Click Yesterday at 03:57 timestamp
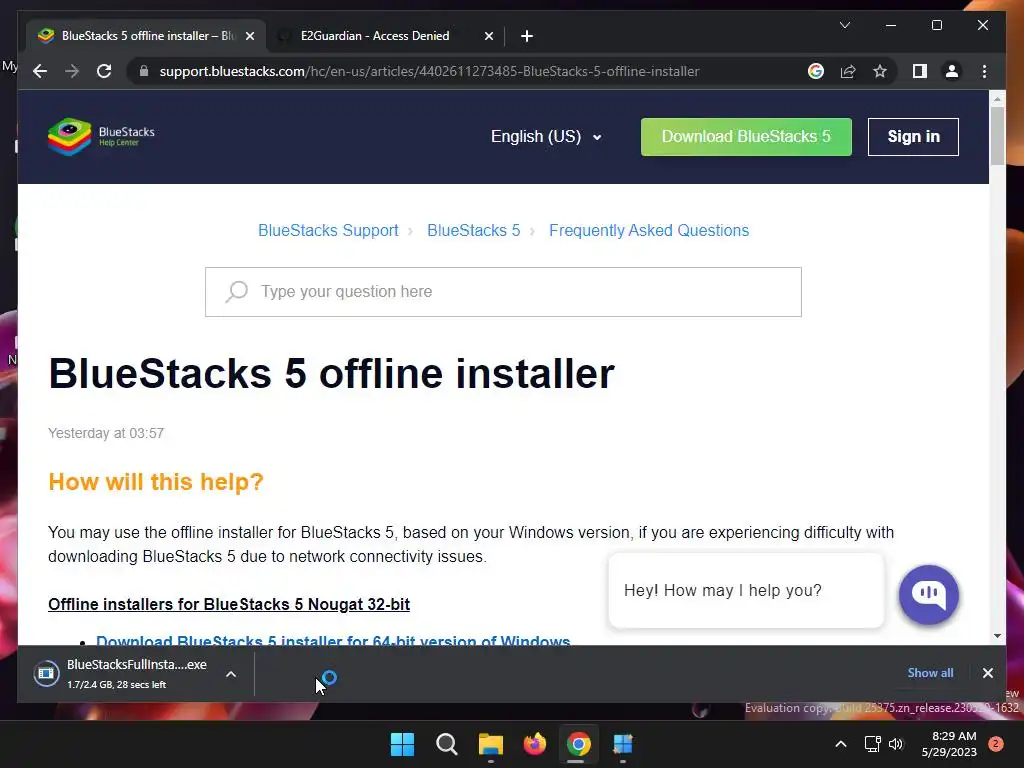Image resolution: width=1024 pixels, height=768 pixels. tap(106, 433)
